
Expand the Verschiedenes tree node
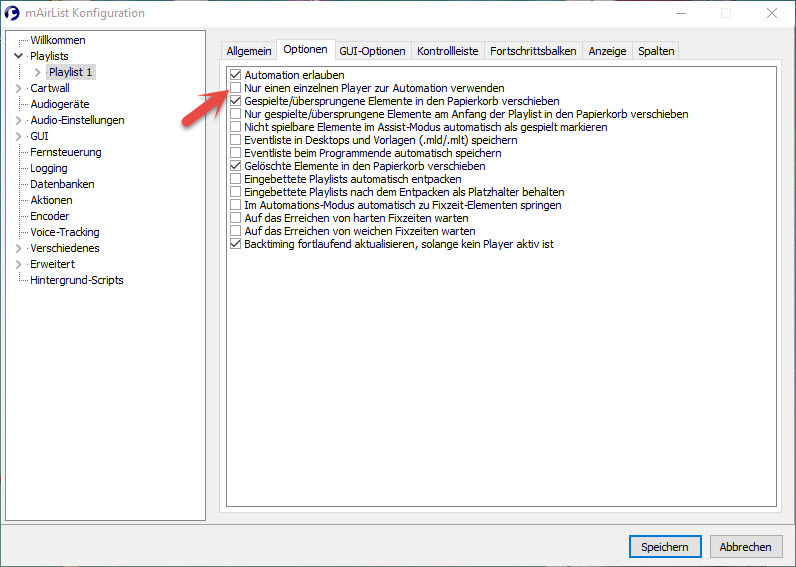pyautogui.click(x=18, y=248)
